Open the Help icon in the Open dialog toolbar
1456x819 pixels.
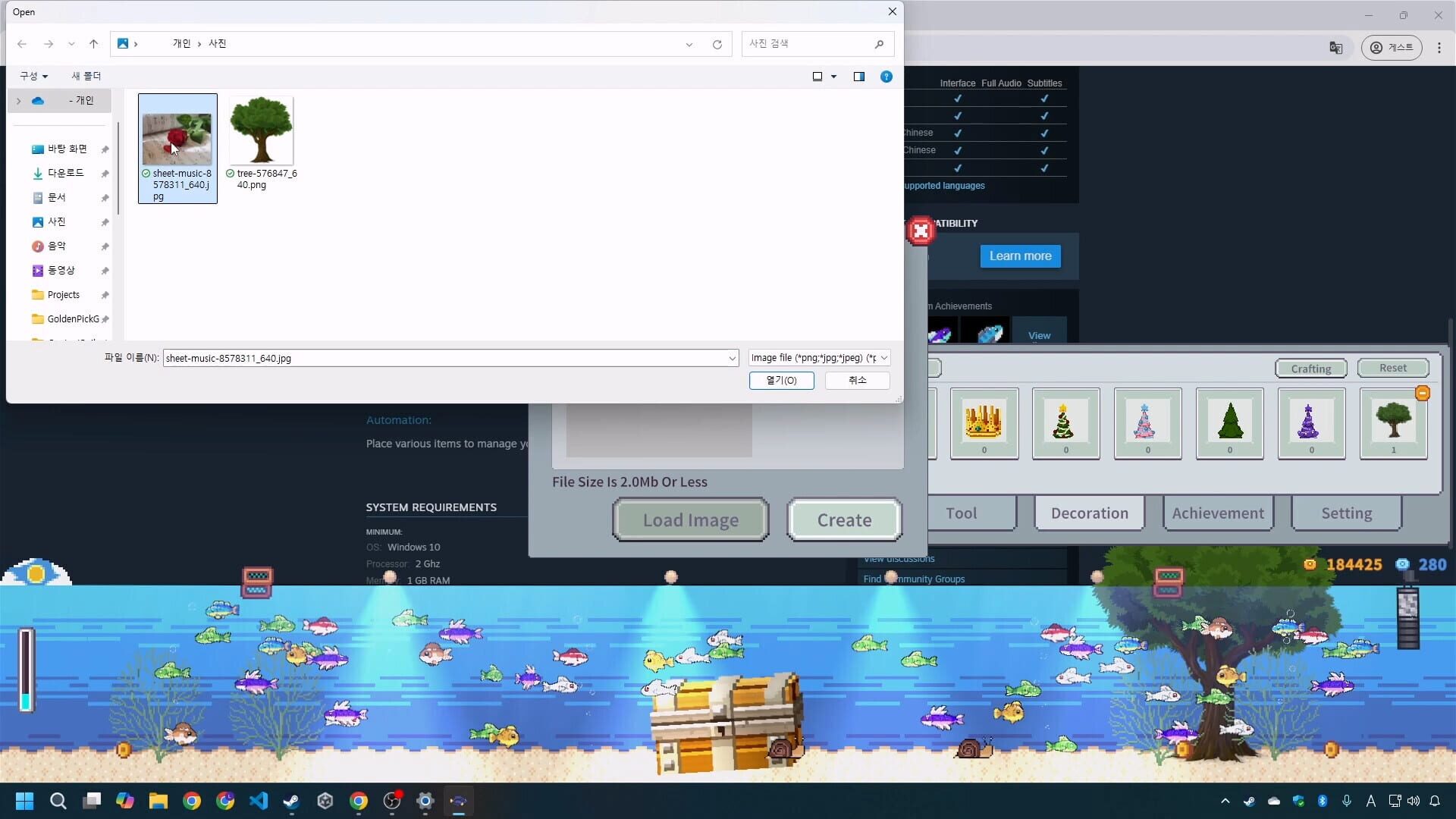[886, 76]
